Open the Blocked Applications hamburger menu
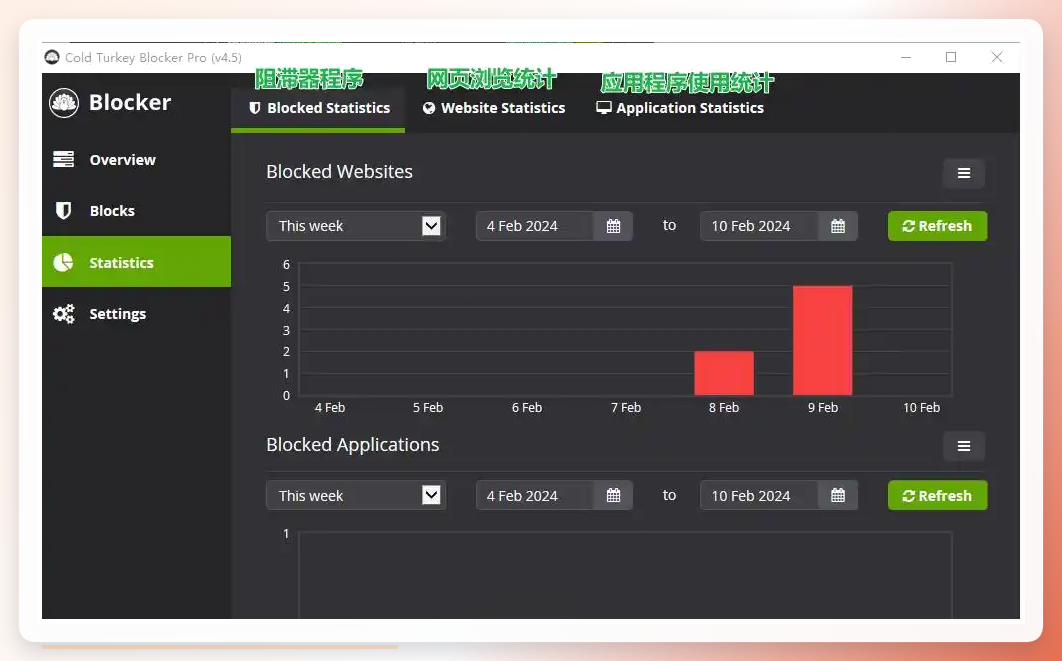Viewport: 1062px width, 661px height. click(x=964, y=446)
